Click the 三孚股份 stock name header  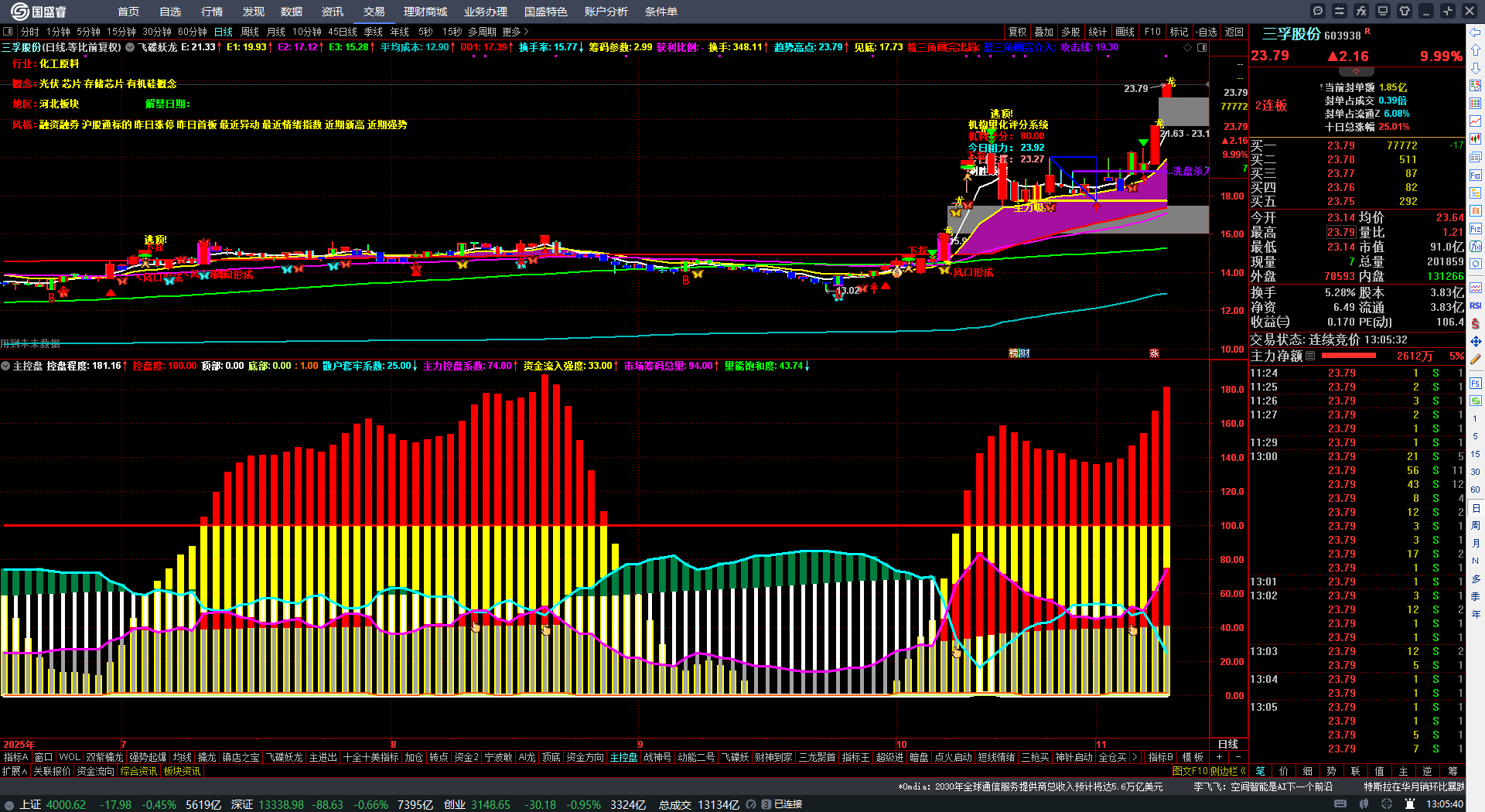1292,34
